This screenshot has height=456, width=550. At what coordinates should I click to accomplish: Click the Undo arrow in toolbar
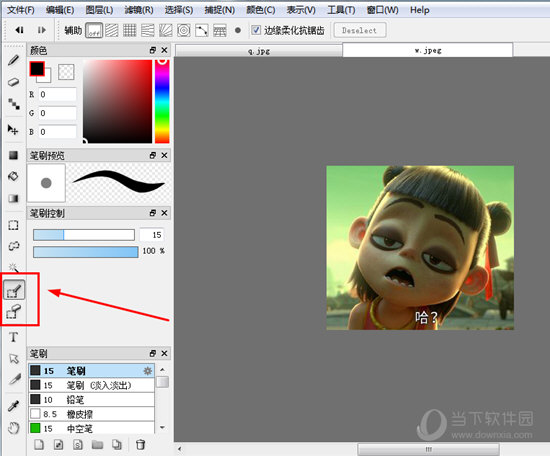[x=20, y=30]
